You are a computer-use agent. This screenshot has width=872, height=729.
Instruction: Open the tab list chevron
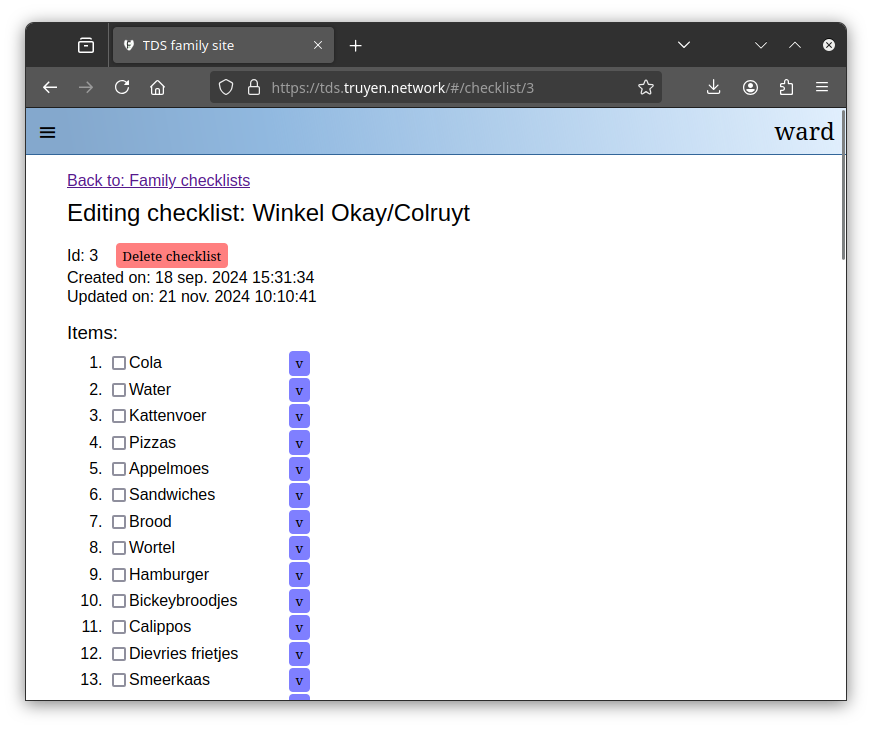tap(684, 45)
